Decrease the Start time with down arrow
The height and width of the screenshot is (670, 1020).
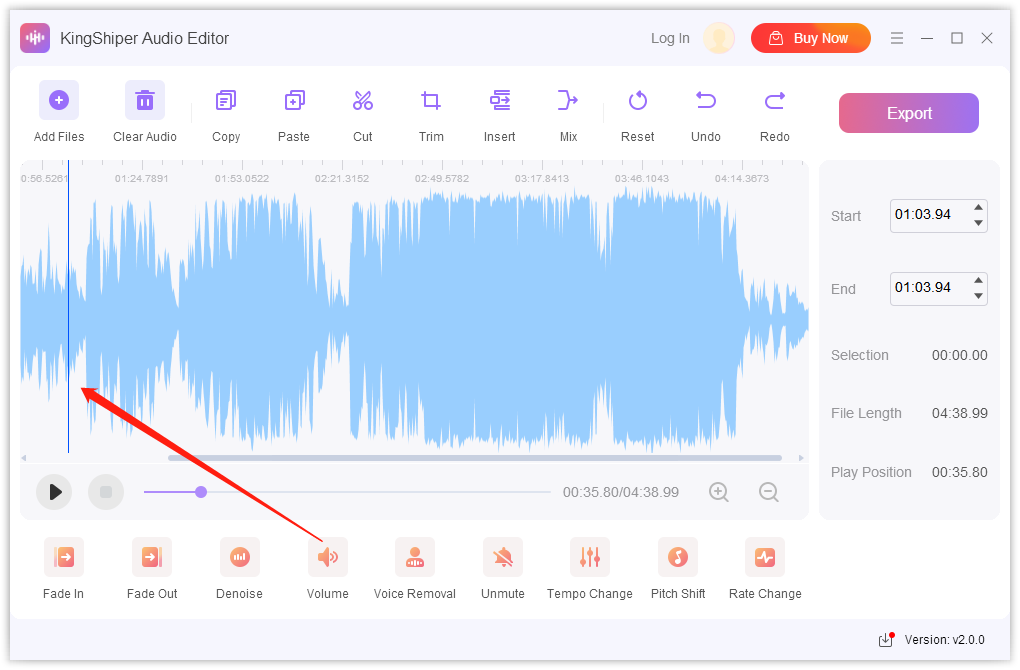tap(978, 223)
